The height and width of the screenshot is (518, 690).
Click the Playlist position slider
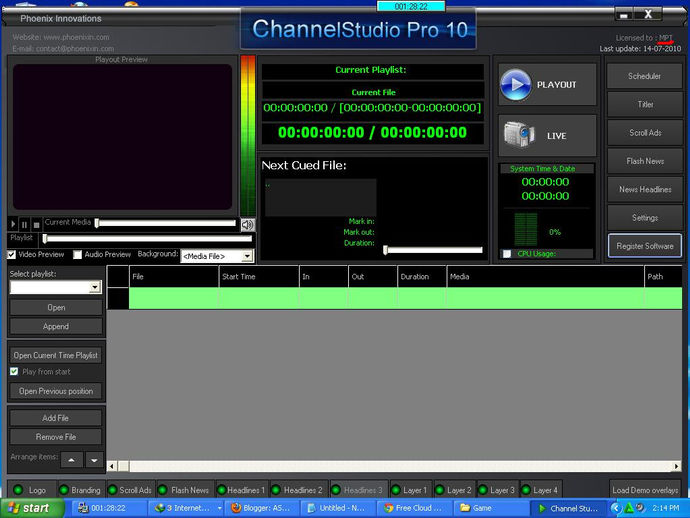pos(147,239)
